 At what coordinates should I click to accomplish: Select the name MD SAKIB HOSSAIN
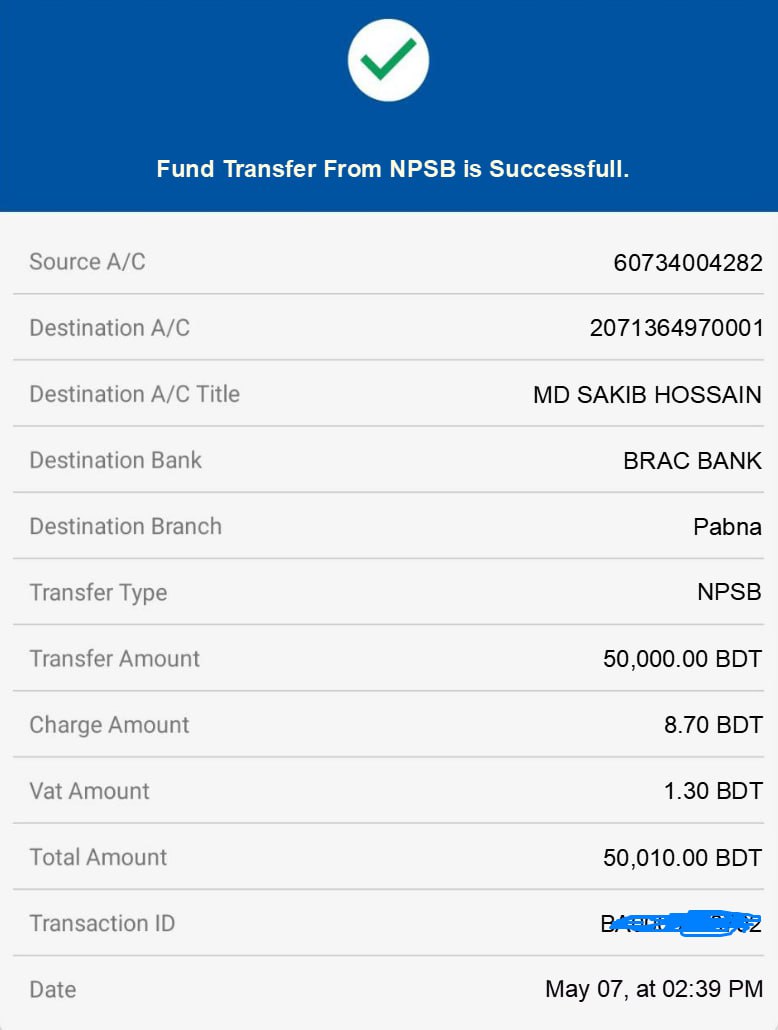[647, 395]
